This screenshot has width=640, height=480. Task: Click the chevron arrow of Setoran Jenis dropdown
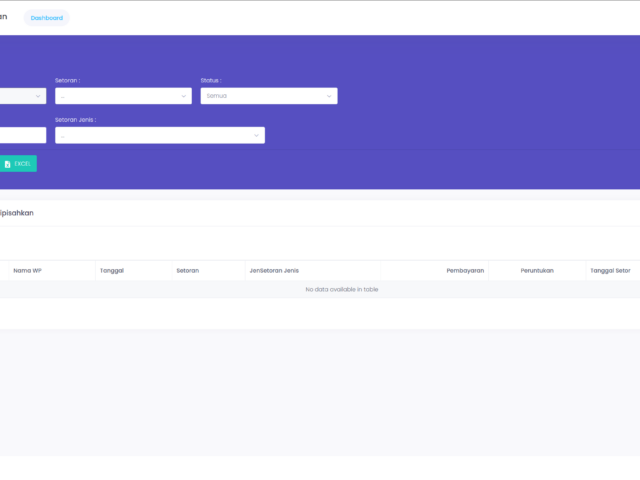tap(256, 136)
